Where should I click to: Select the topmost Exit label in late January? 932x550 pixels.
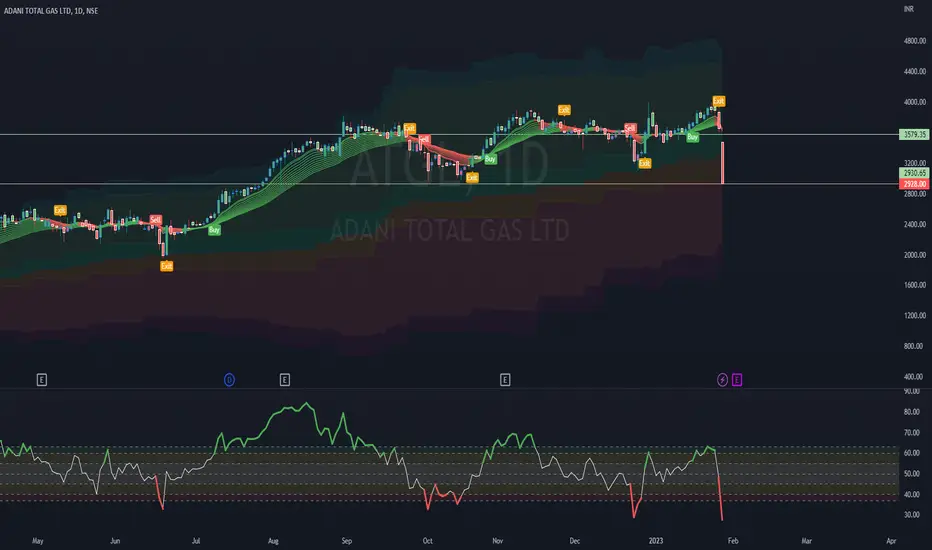[719, 101]
